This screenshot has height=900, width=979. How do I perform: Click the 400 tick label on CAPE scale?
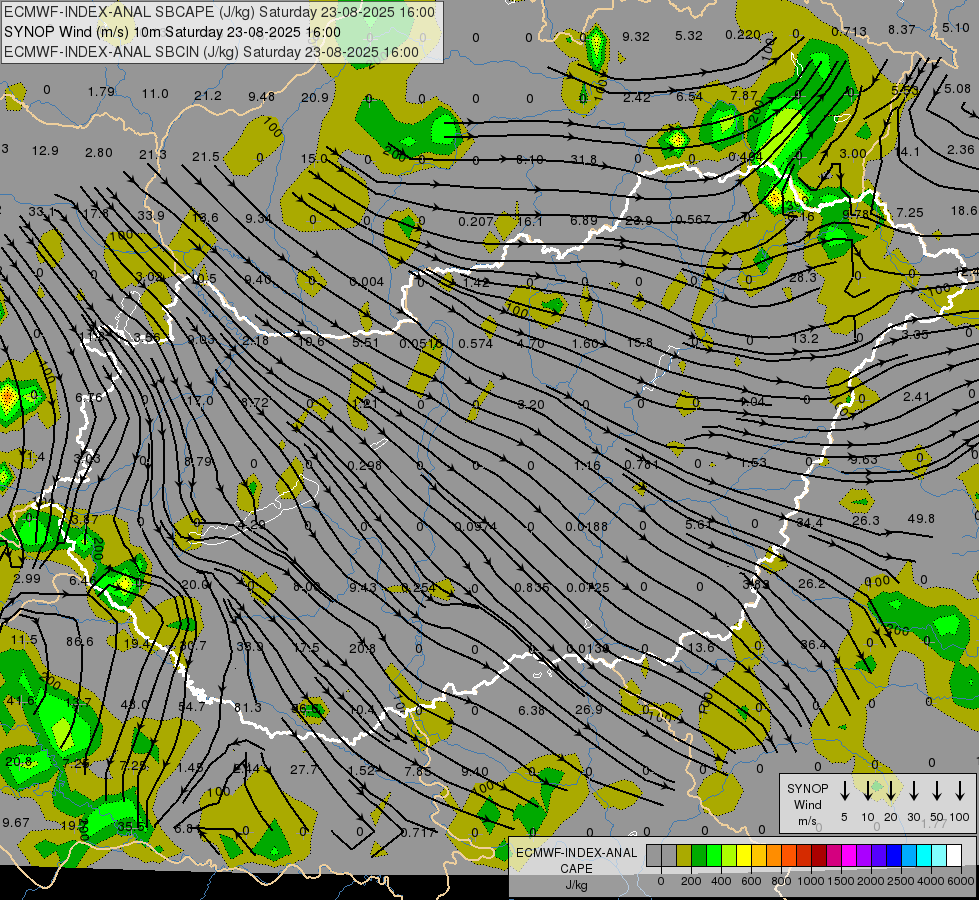(721, 881)
